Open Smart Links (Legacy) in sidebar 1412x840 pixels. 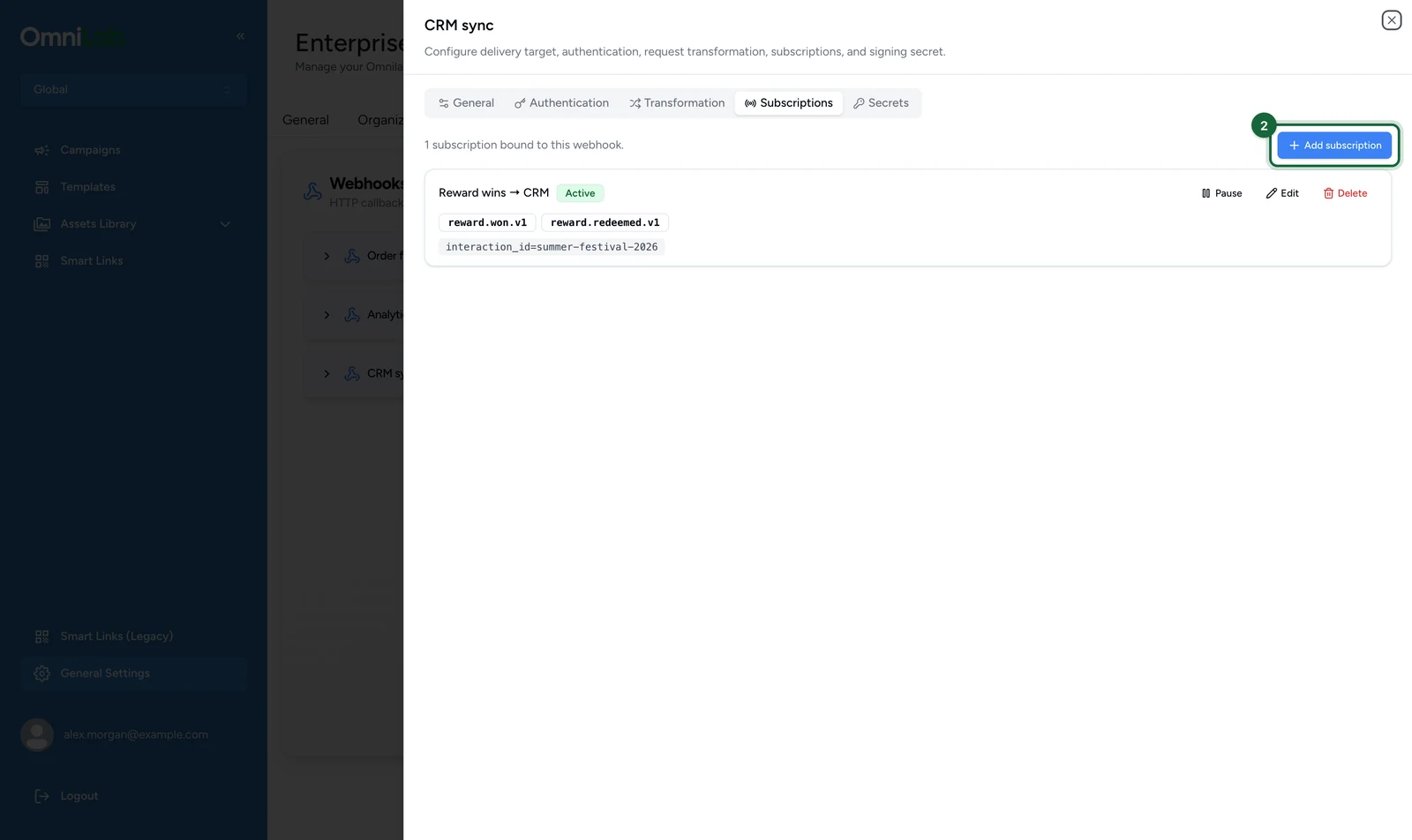click(x=133, y=636)
